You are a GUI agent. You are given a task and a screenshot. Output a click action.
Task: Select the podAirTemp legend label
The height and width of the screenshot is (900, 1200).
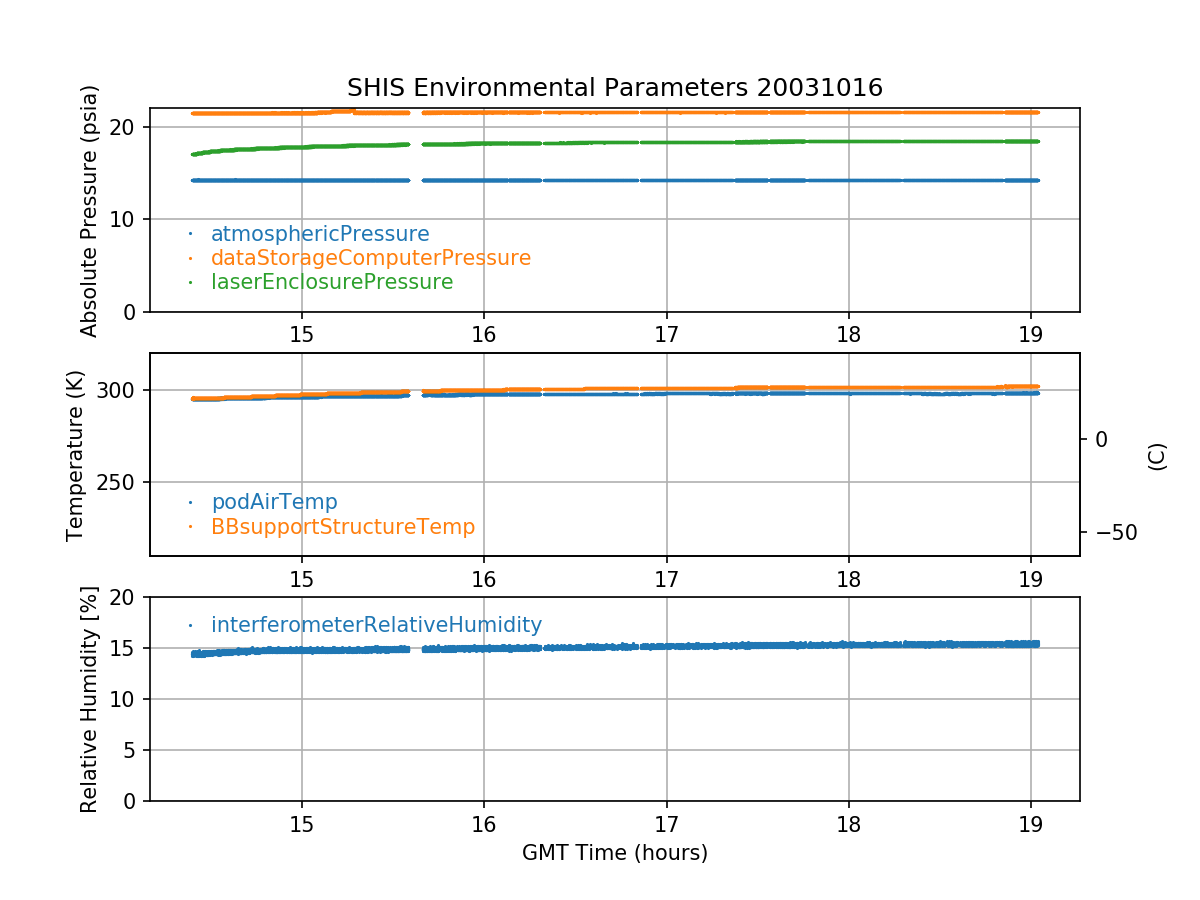pyautogui.click(x=274, y=502)
